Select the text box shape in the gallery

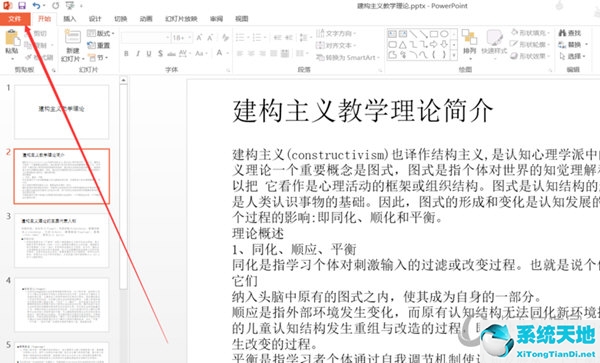coord(392,34)
